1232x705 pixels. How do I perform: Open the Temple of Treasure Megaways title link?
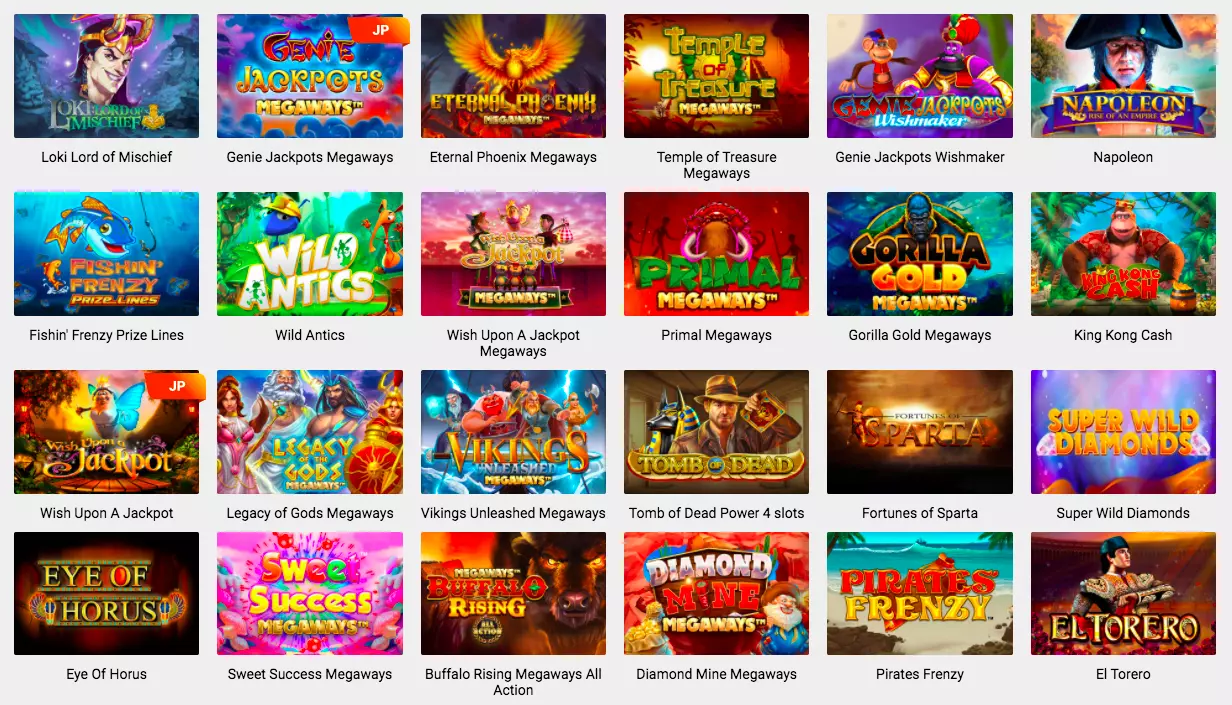716,165
